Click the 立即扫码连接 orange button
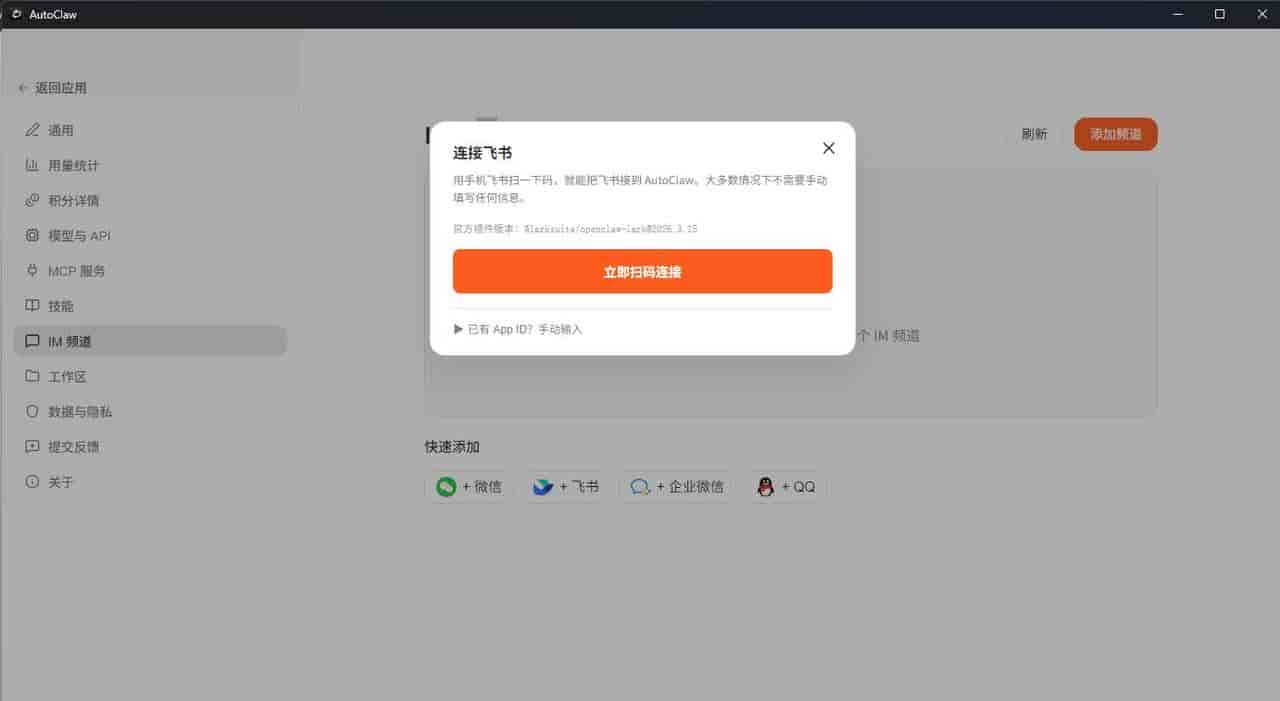The width and height of the screenshot is (1280, 701). click(x=642, y=271)
